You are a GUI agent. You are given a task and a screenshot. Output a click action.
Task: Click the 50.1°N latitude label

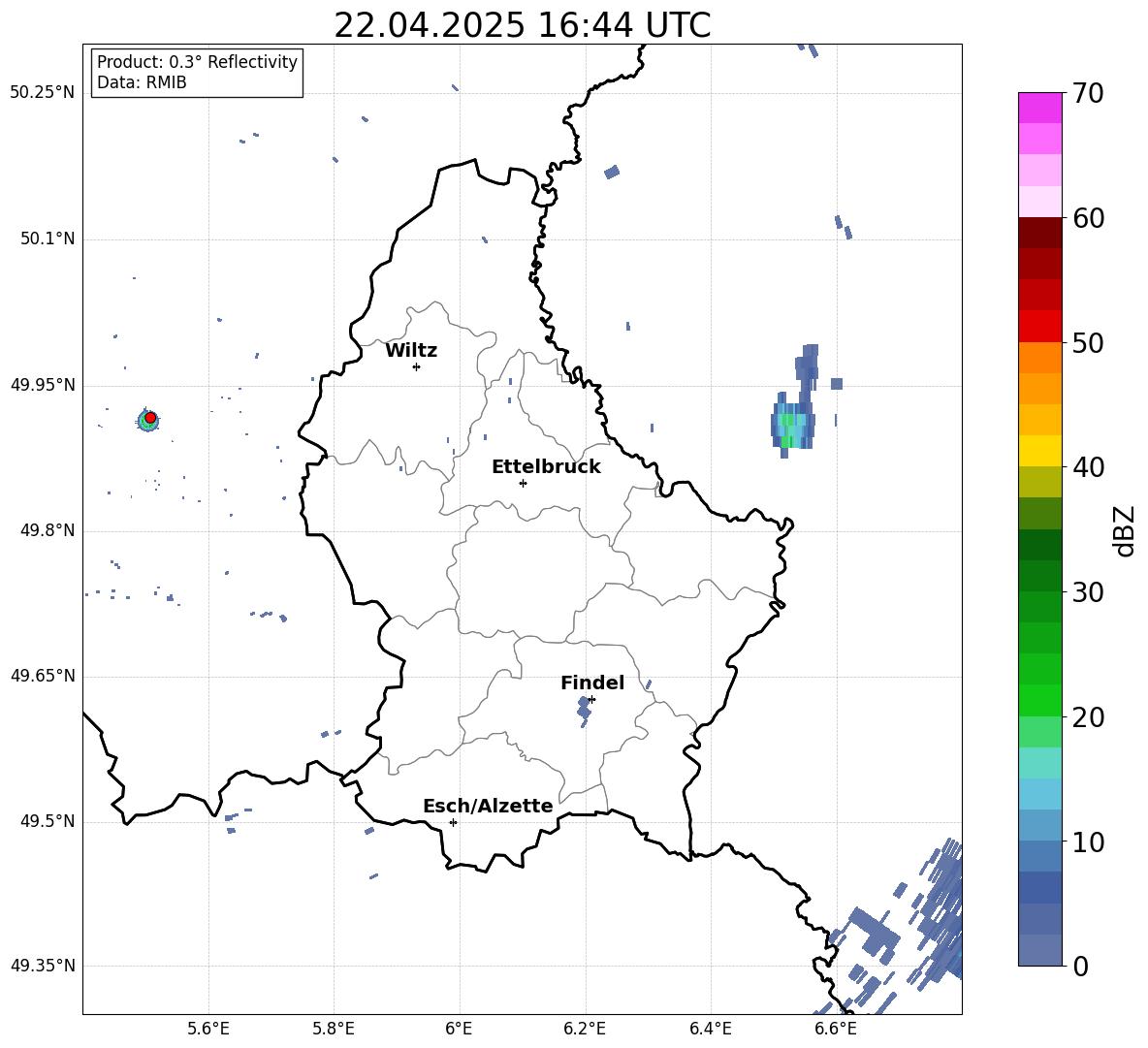(x=47, y=239)
